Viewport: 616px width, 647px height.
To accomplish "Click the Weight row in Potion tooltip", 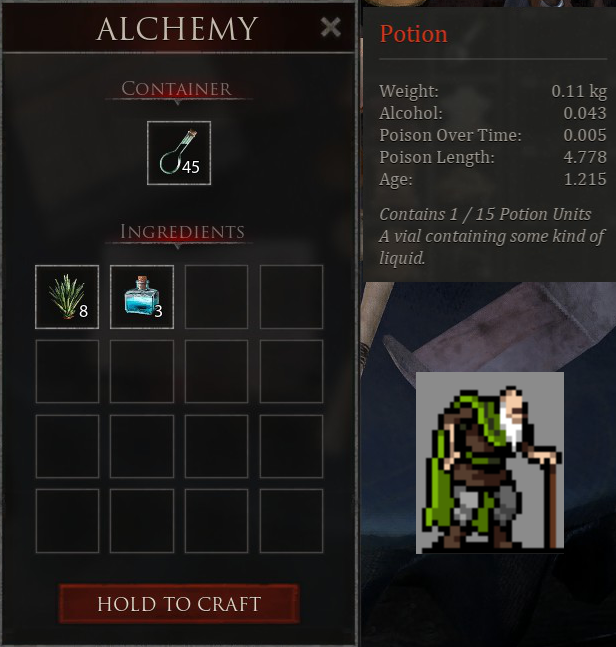I will coord(493,91).
